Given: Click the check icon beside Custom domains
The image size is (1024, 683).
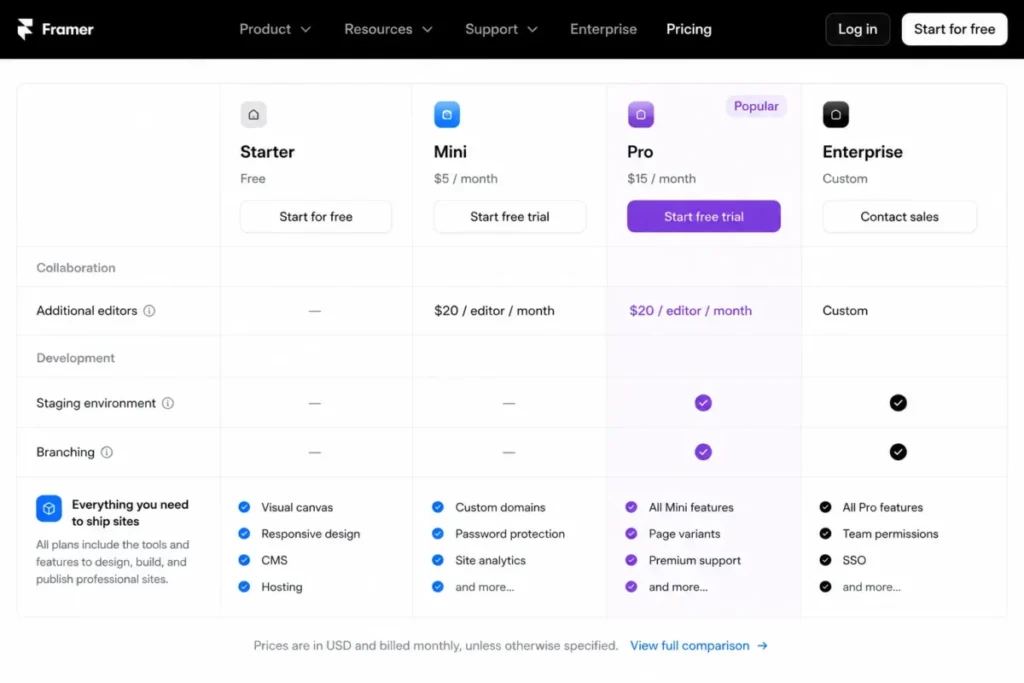Looking at the screenshot, I should point(438,507).
